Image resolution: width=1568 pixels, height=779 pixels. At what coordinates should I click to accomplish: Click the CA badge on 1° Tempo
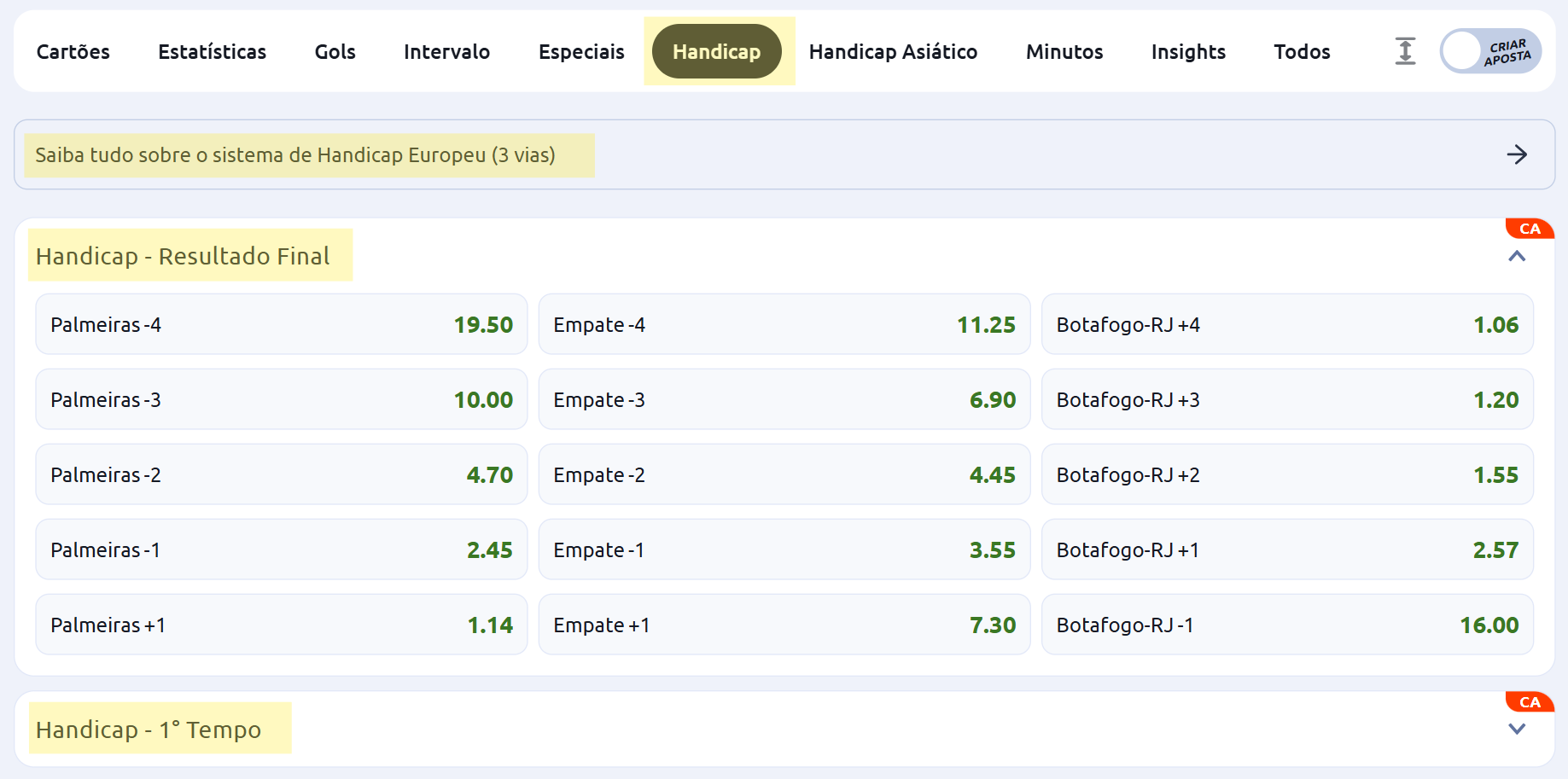pyautogui.click(x=1530, y=702)
